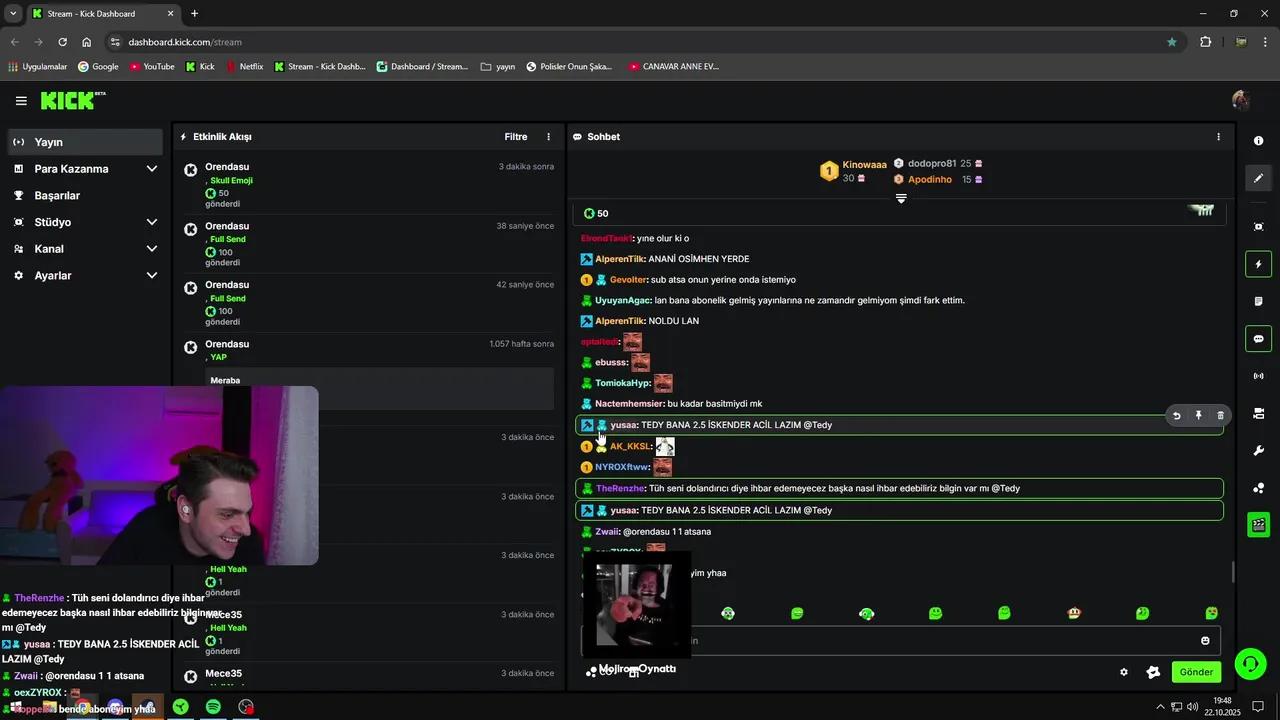Image resolution: width=1280 pixels, height=720 pixels.
Task: Click Kinowaaa in the leaderboard
Action: point(864,165)
